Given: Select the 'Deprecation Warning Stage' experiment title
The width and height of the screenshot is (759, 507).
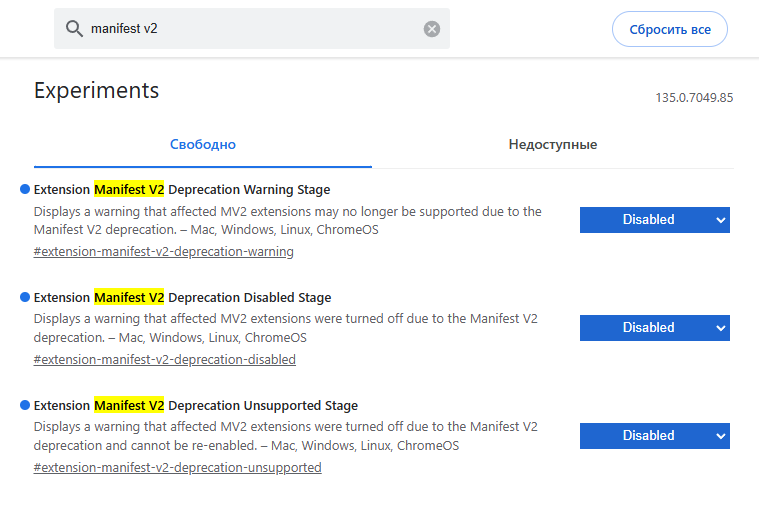Looking at the screenshot, I should pos(182,189).
